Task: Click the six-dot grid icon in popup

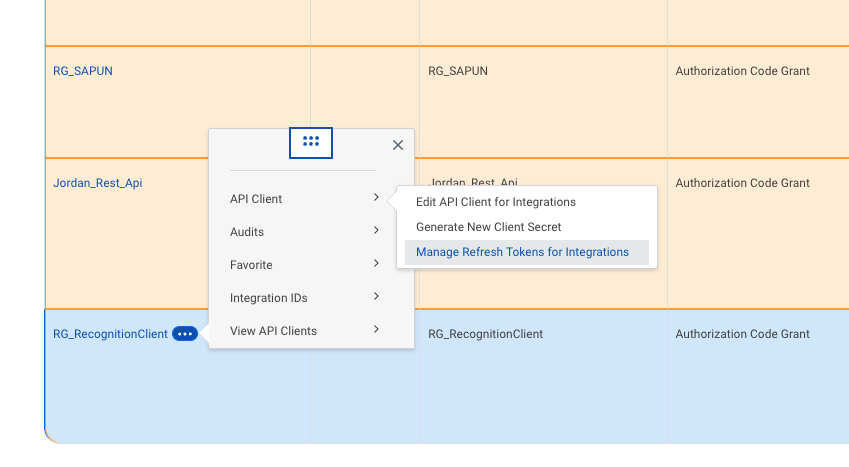Action: [x=311, y=142]
